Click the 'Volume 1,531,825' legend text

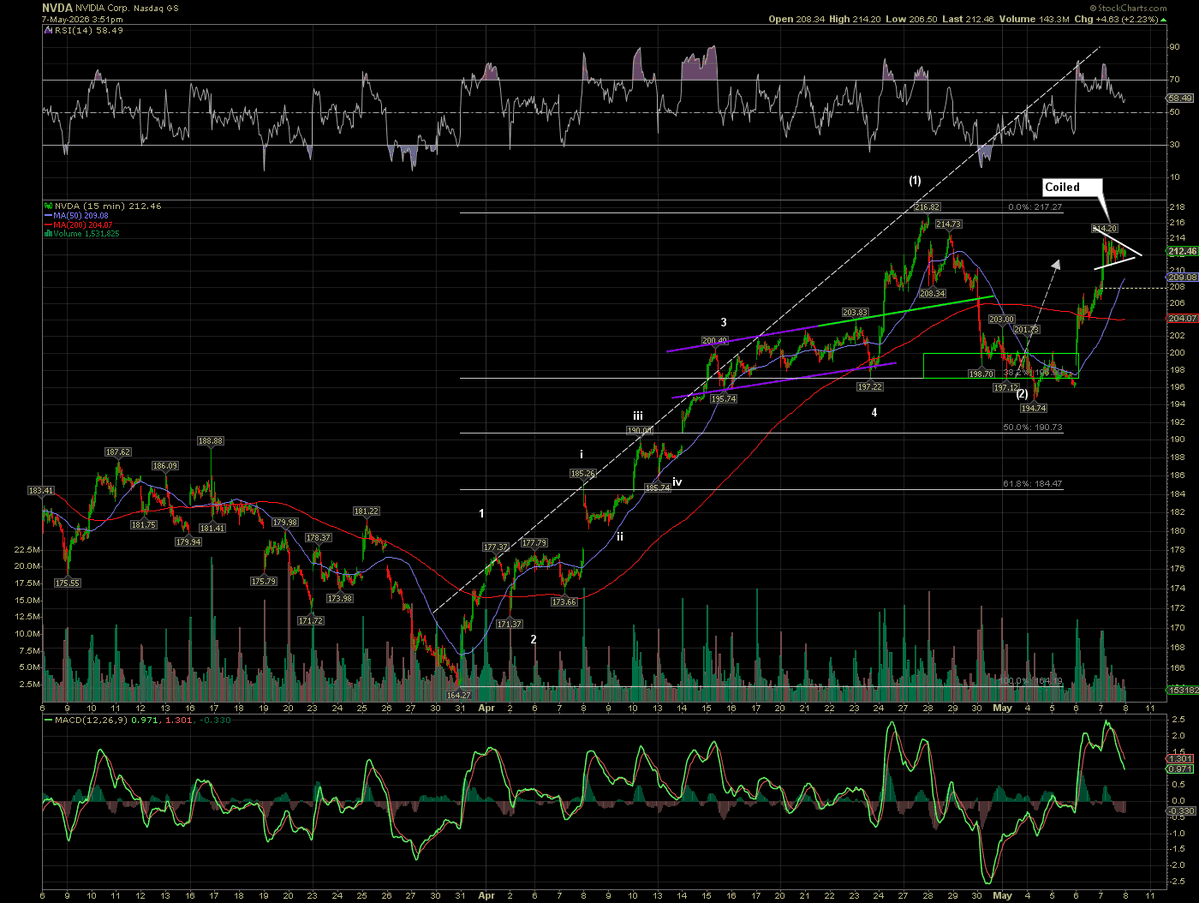[86, 233]
